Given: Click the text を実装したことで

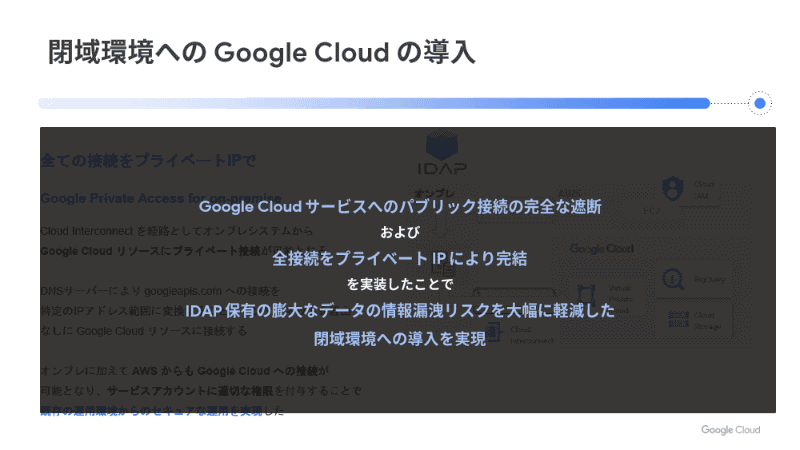Looking at the screenshot, I should [400, 284].
